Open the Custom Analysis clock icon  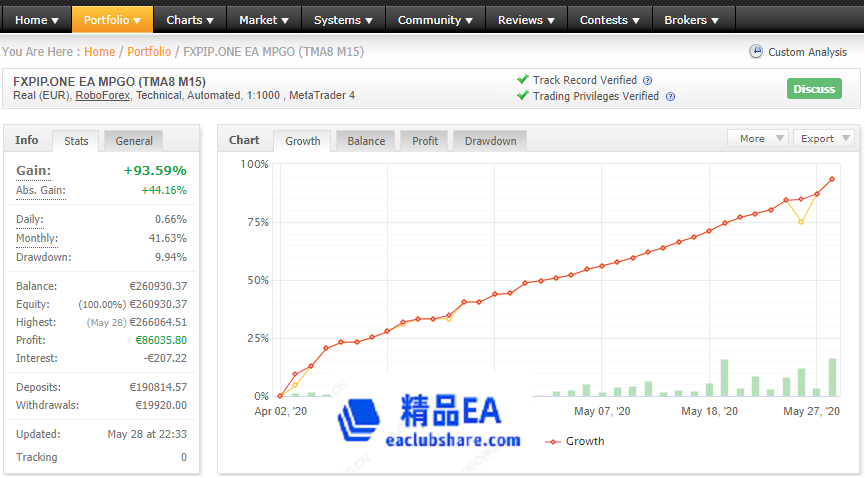(755, 51)
